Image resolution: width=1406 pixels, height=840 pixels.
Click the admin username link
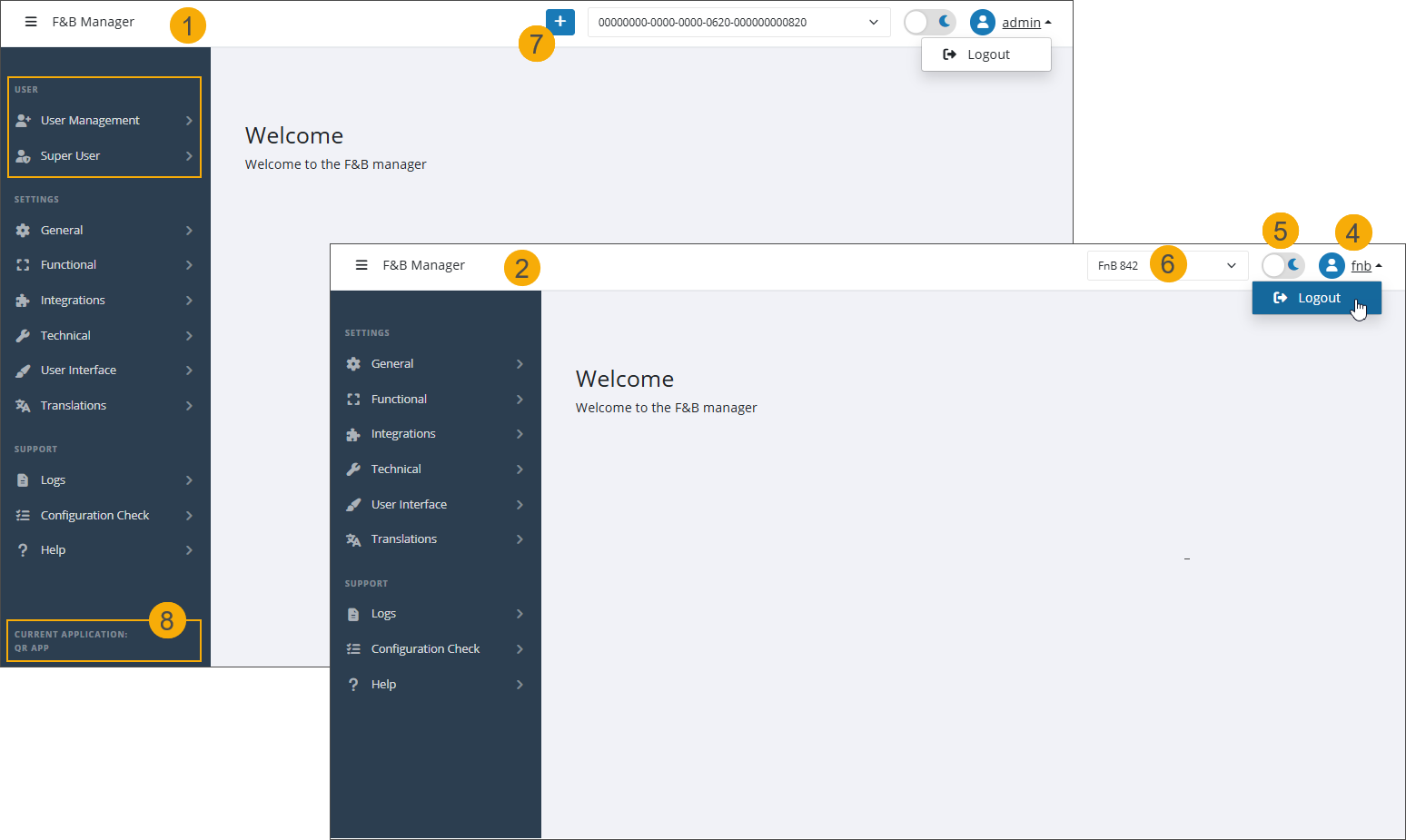tap(1021, 22)
